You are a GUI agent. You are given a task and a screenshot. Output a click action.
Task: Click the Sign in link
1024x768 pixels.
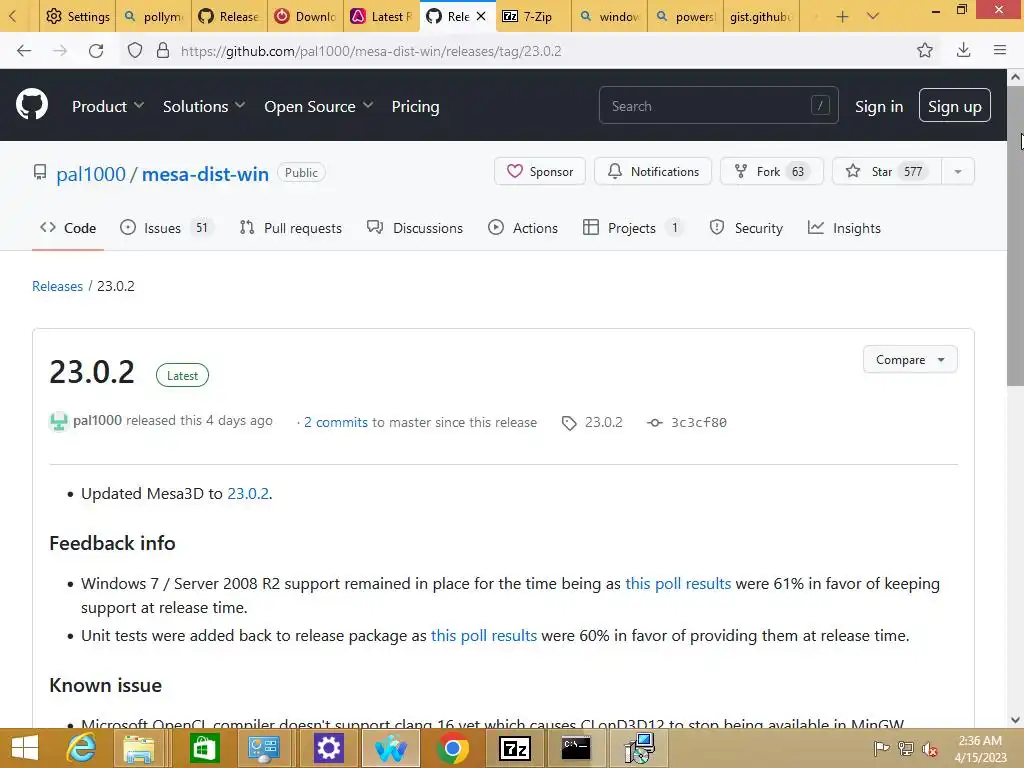[x=879, y=106]
